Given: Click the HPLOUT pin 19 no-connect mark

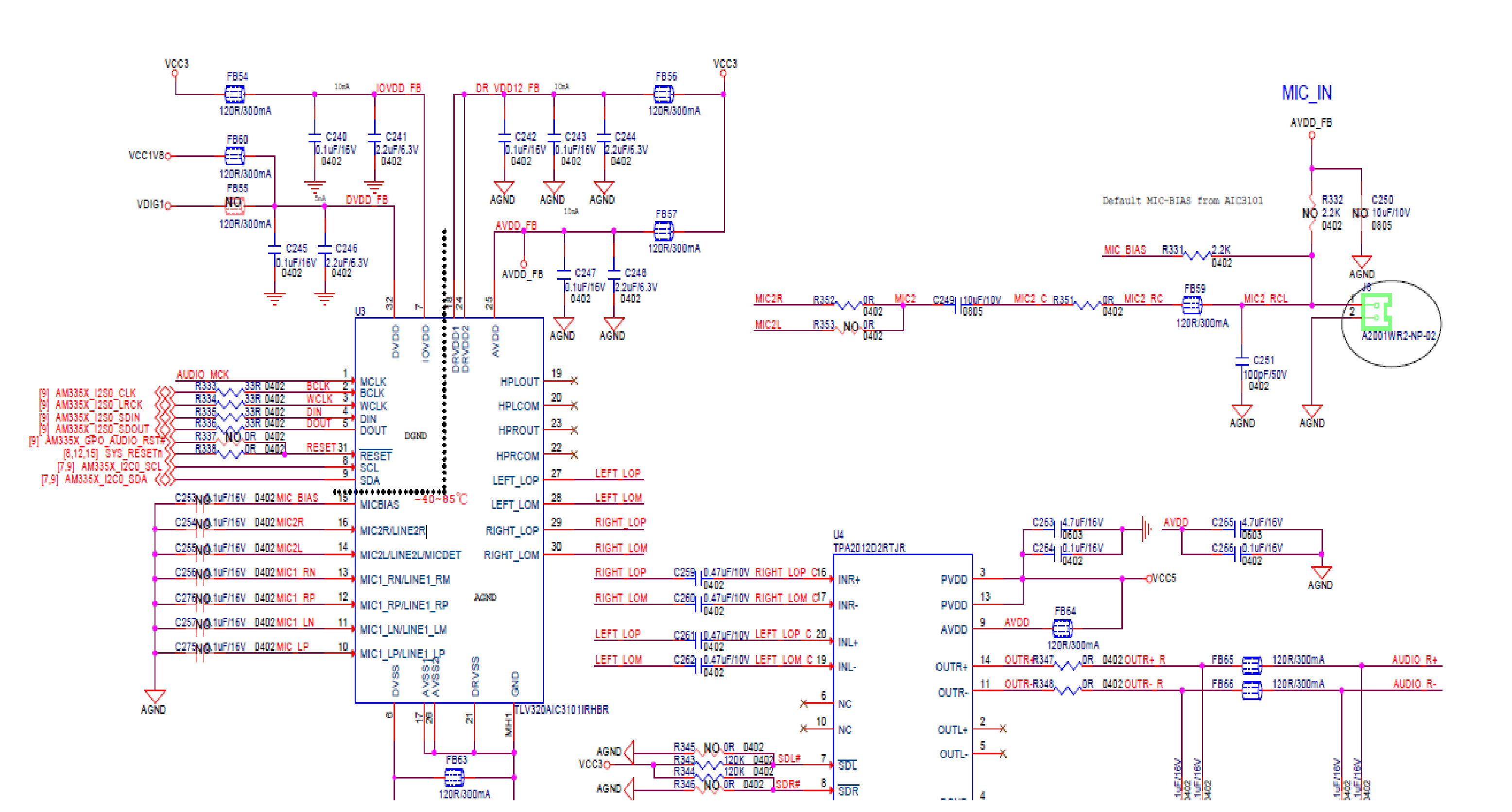Looking at the screenshot, I should click(x=574, y=381).
